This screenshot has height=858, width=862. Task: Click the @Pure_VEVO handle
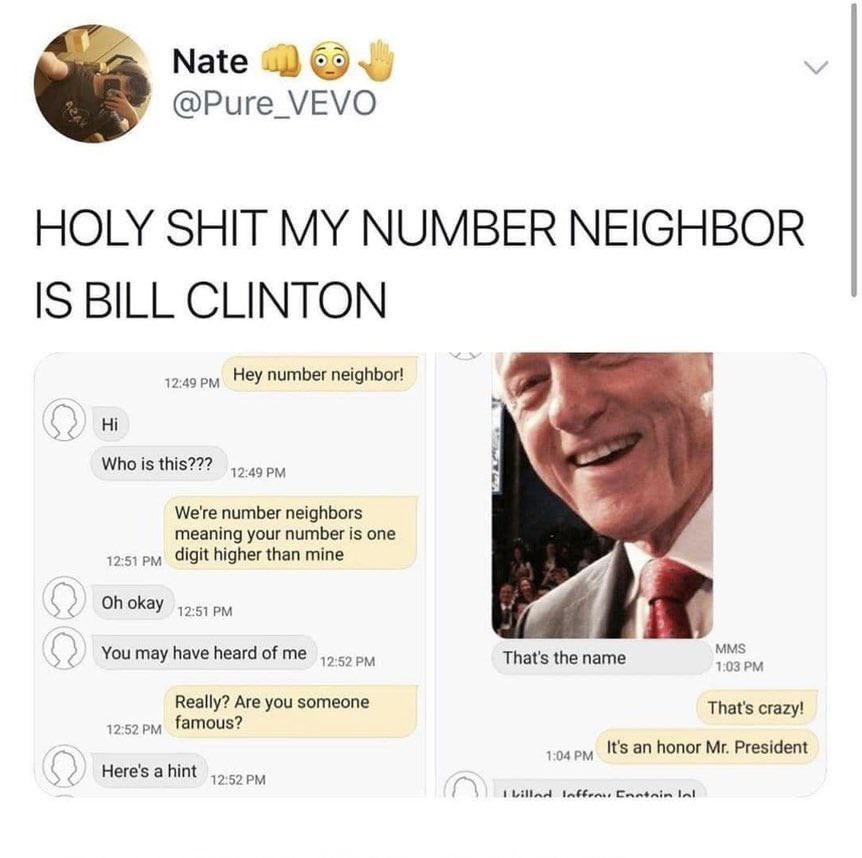(274, 103)
